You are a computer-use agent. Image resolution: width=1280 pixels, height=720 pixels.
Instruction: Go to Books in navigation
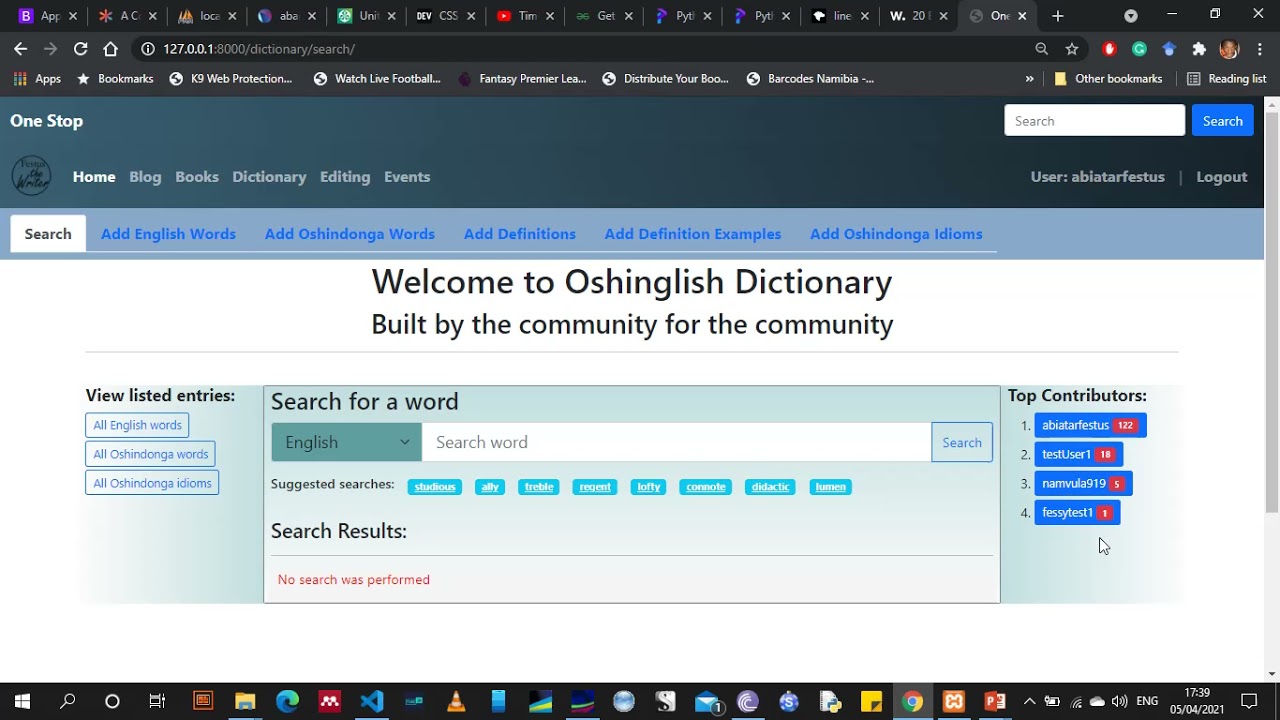click(x=197, y=177)
